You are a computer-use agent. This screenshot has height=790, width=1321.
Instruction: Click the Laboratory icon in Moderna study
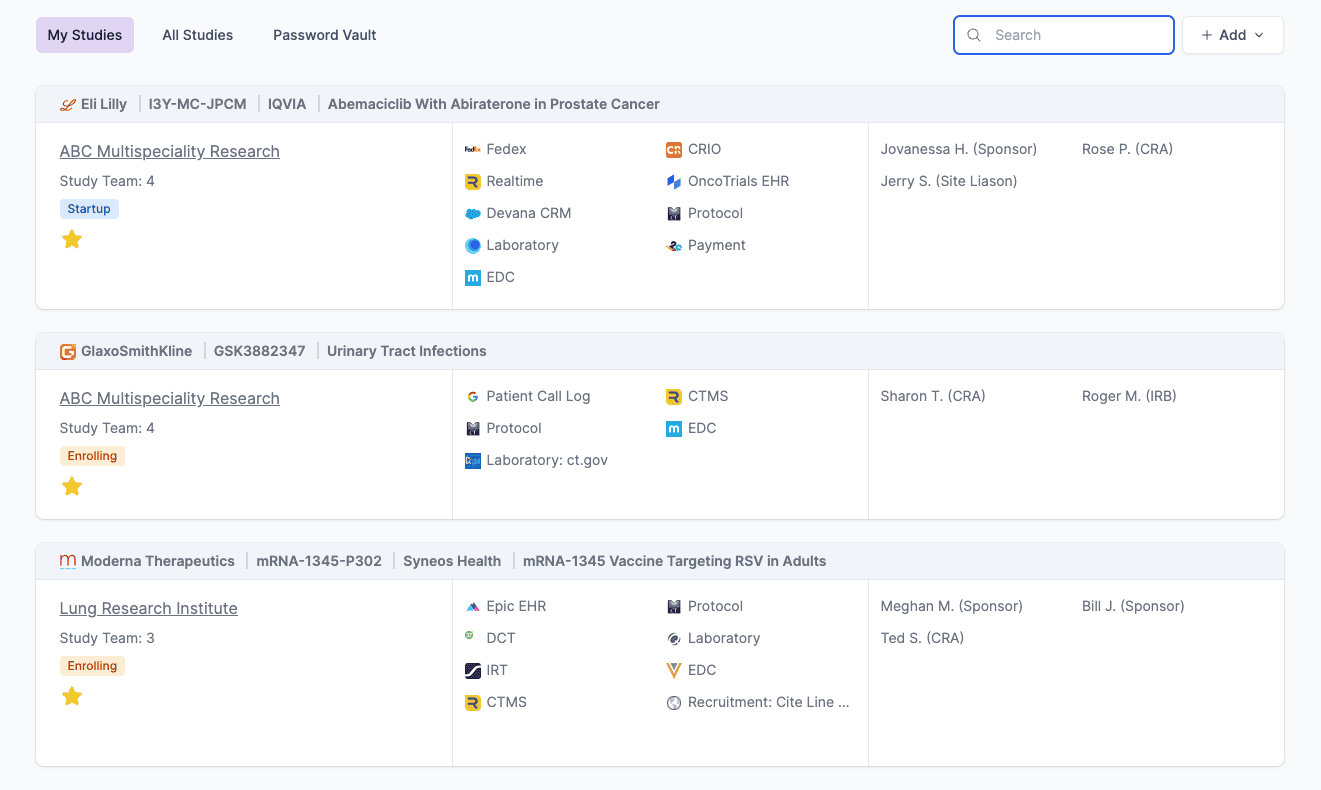pos(674,638)
